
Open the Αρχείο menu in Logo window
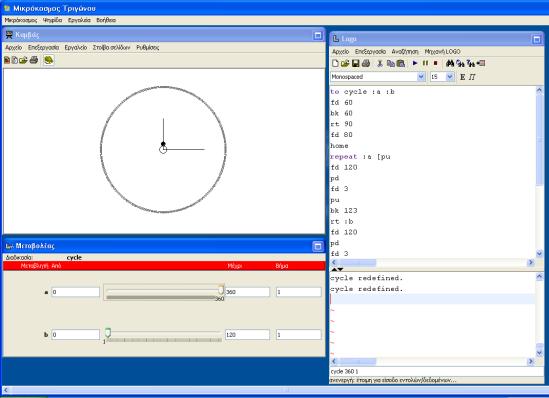pyautogui.click(x=340, y=51)
